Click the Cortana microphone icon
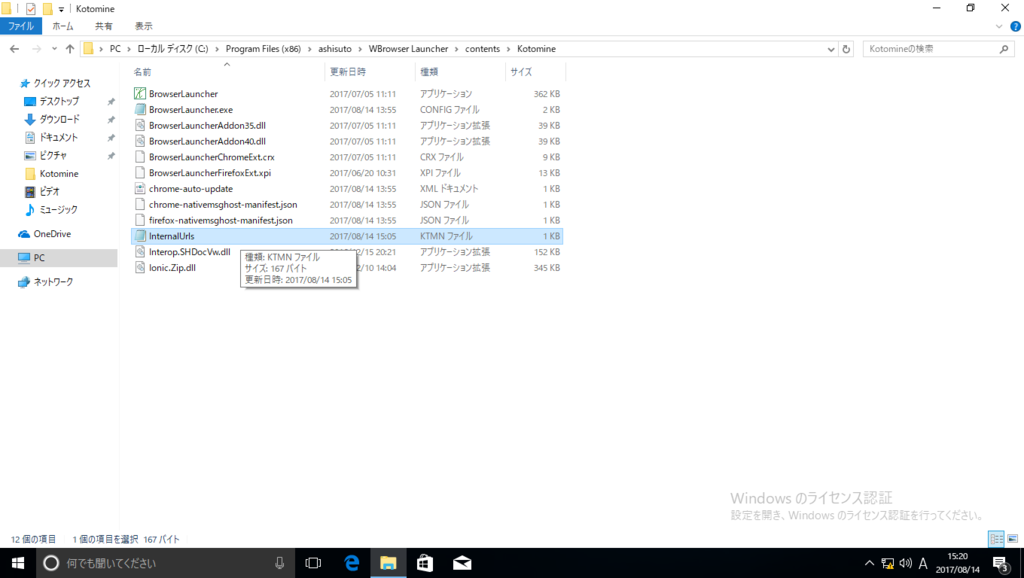This screenshot has width=1024, height=578. tap(280, 563)
